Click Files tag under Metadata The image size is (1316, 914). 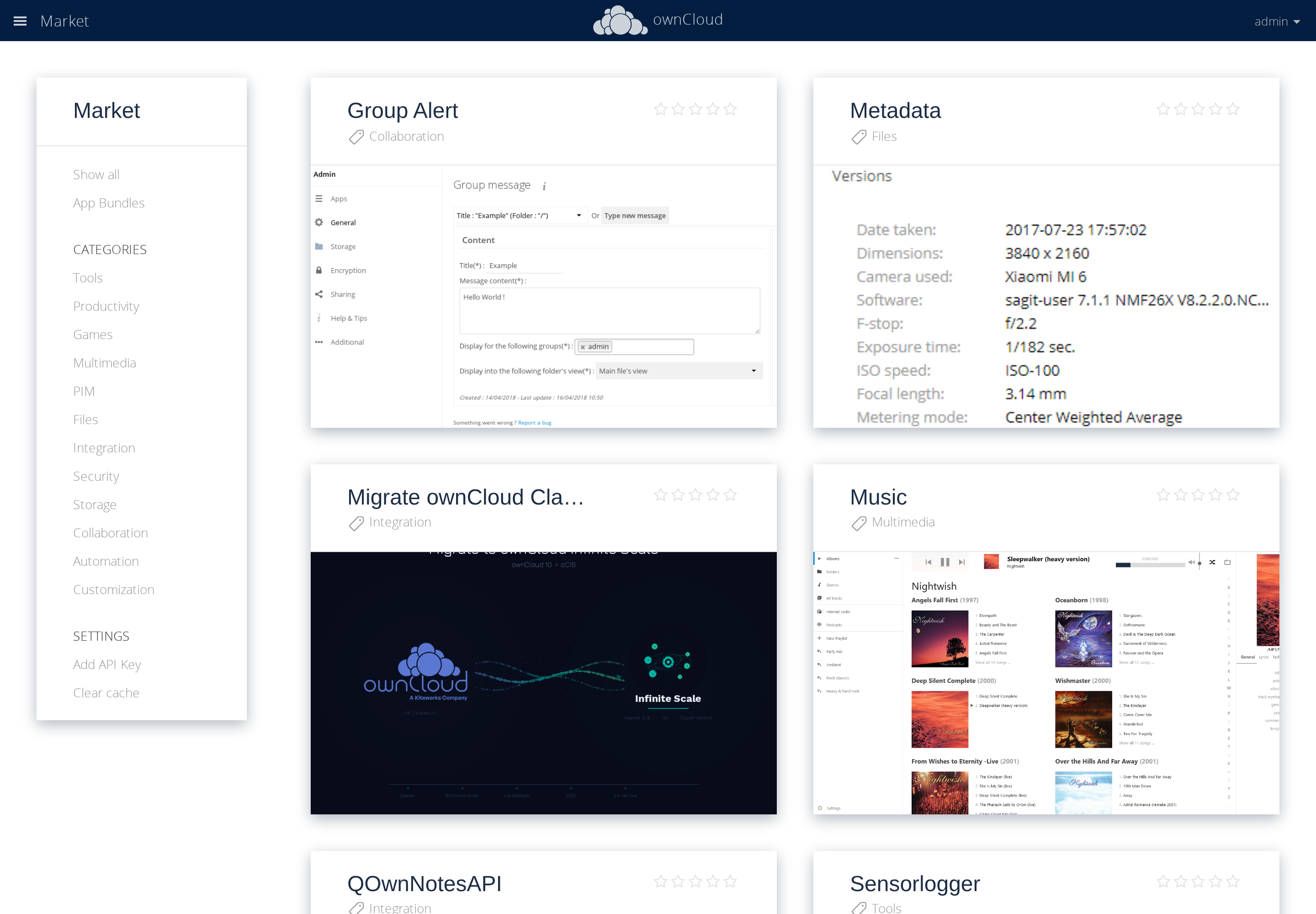point(884,136)
